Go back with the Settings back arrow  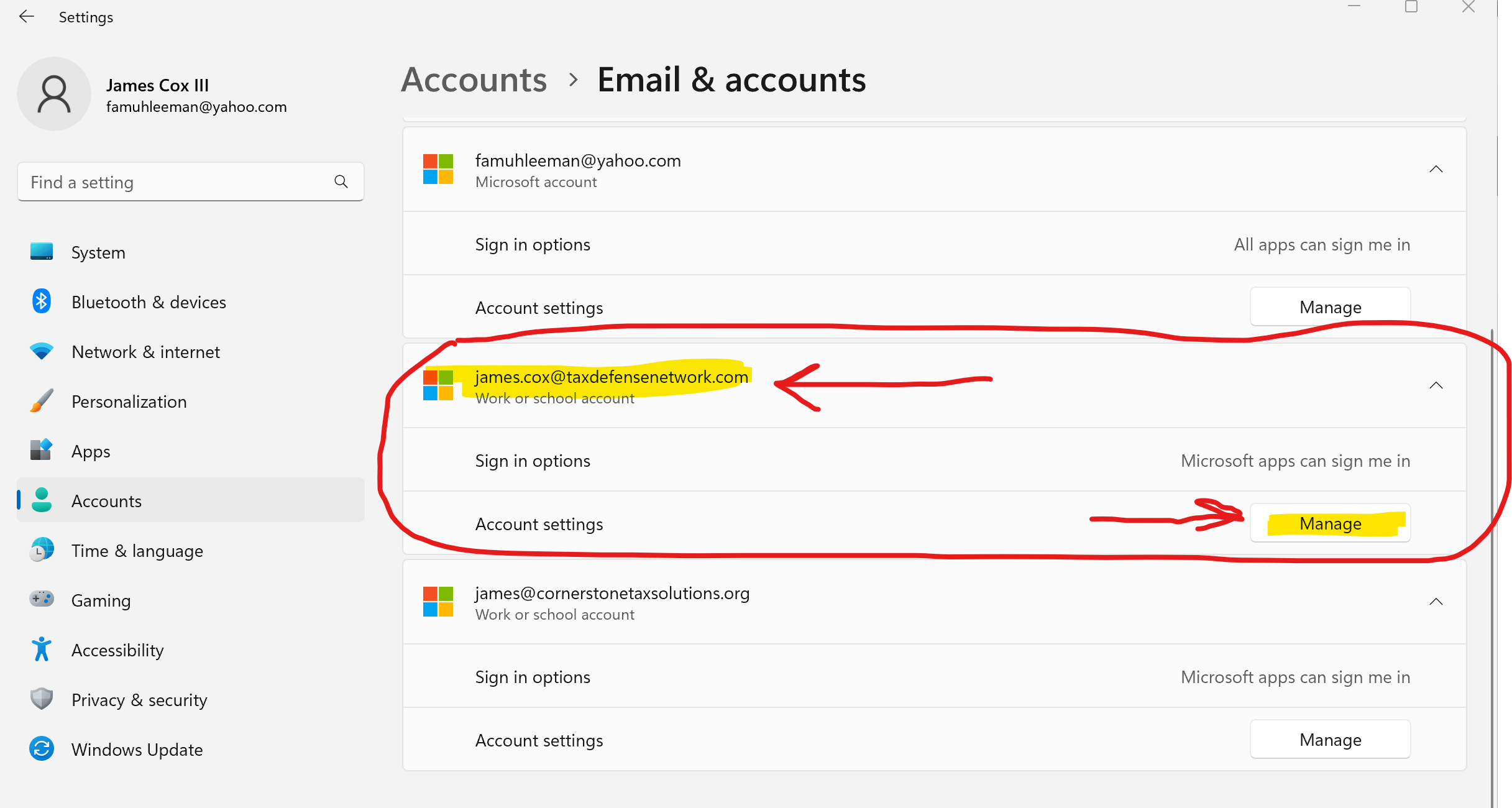pyautogui.click(x=27, y=17)
